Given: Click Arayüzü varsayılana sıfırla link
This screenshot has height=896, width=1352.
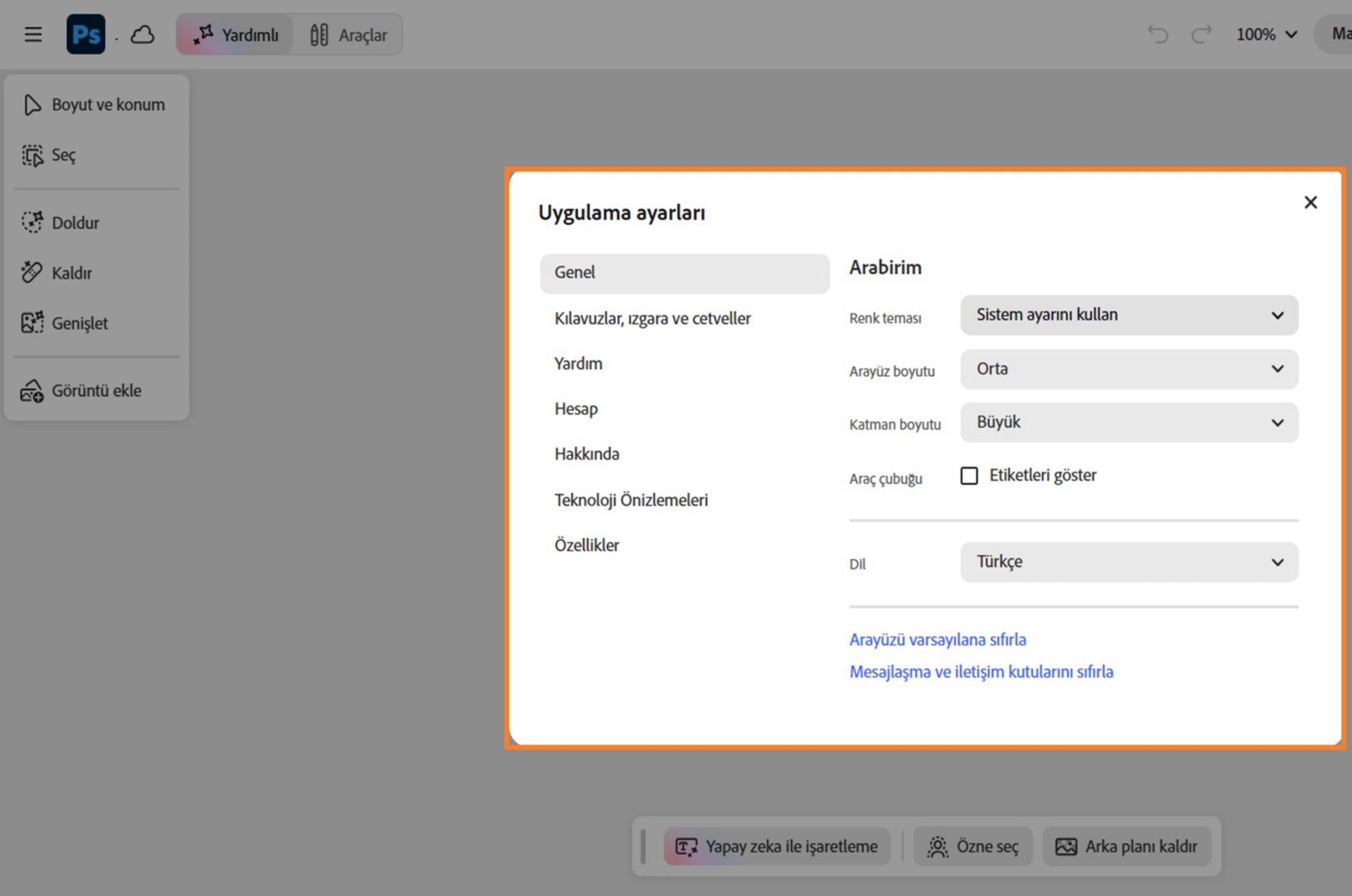Looking at the screenshot, I should point(937,640).
